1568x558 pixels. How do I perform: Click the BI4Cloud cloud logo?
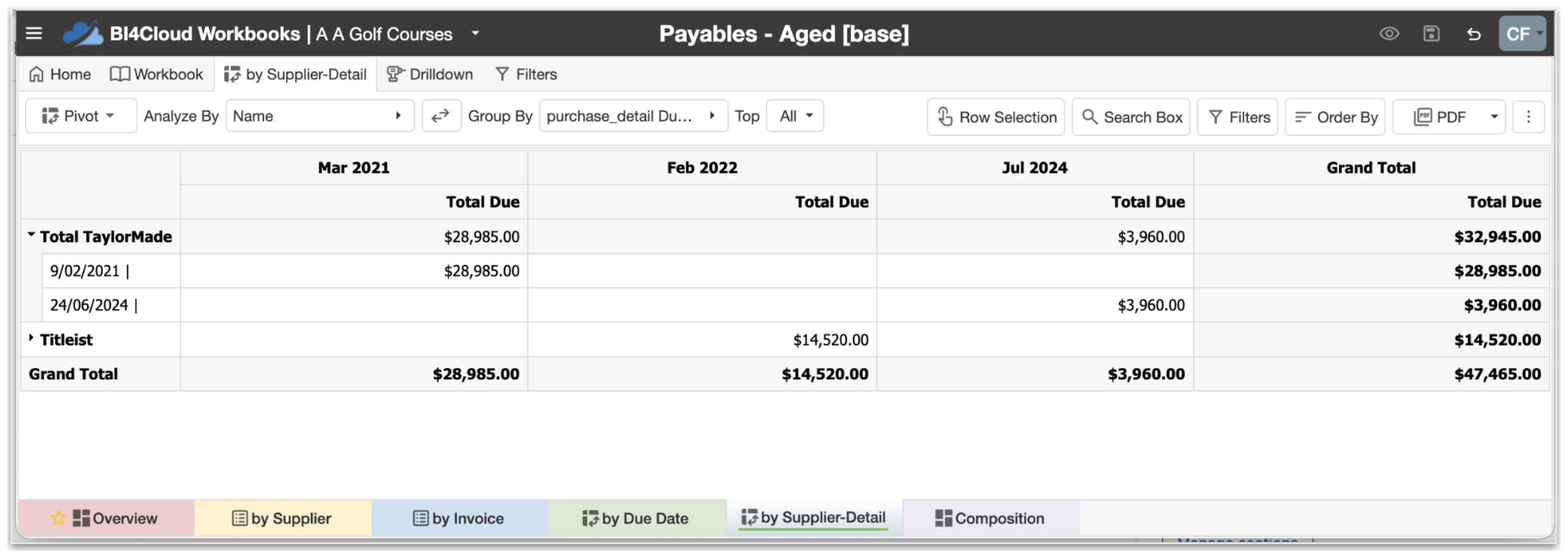83,33
